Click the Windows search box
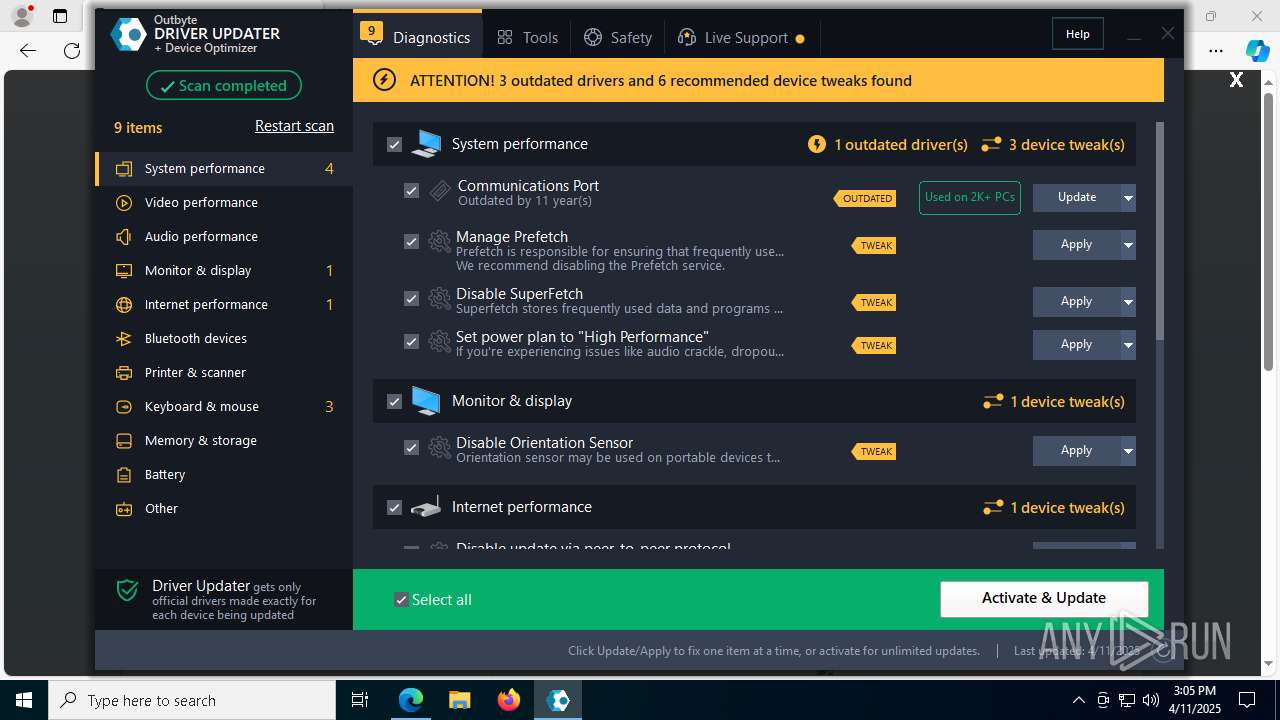1280x720 pixels. [192, 700]
